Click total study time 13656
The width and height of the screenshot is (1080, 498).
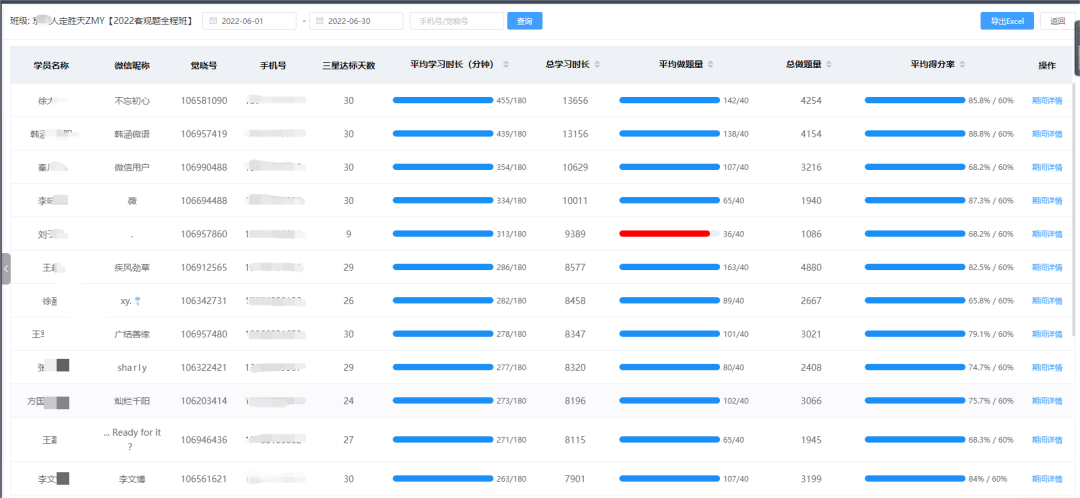click(x=575, y=101)
